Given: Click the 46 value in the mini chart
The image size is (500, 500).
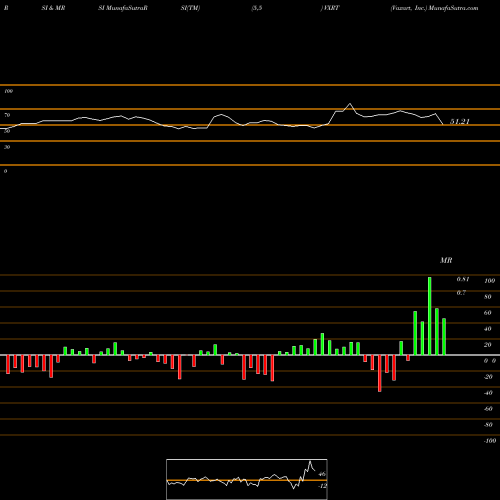Looking at the screenshot, I should (x=322, y=474).
